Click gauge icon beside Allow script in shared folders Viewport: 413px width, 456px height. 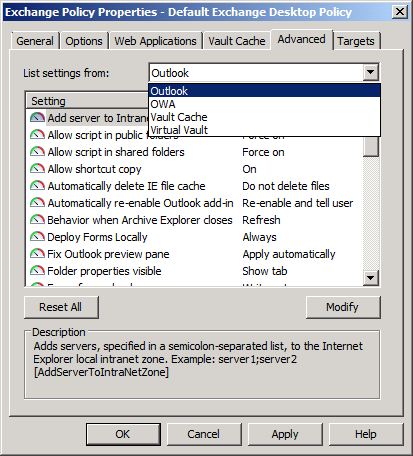[x=37, y=152]
